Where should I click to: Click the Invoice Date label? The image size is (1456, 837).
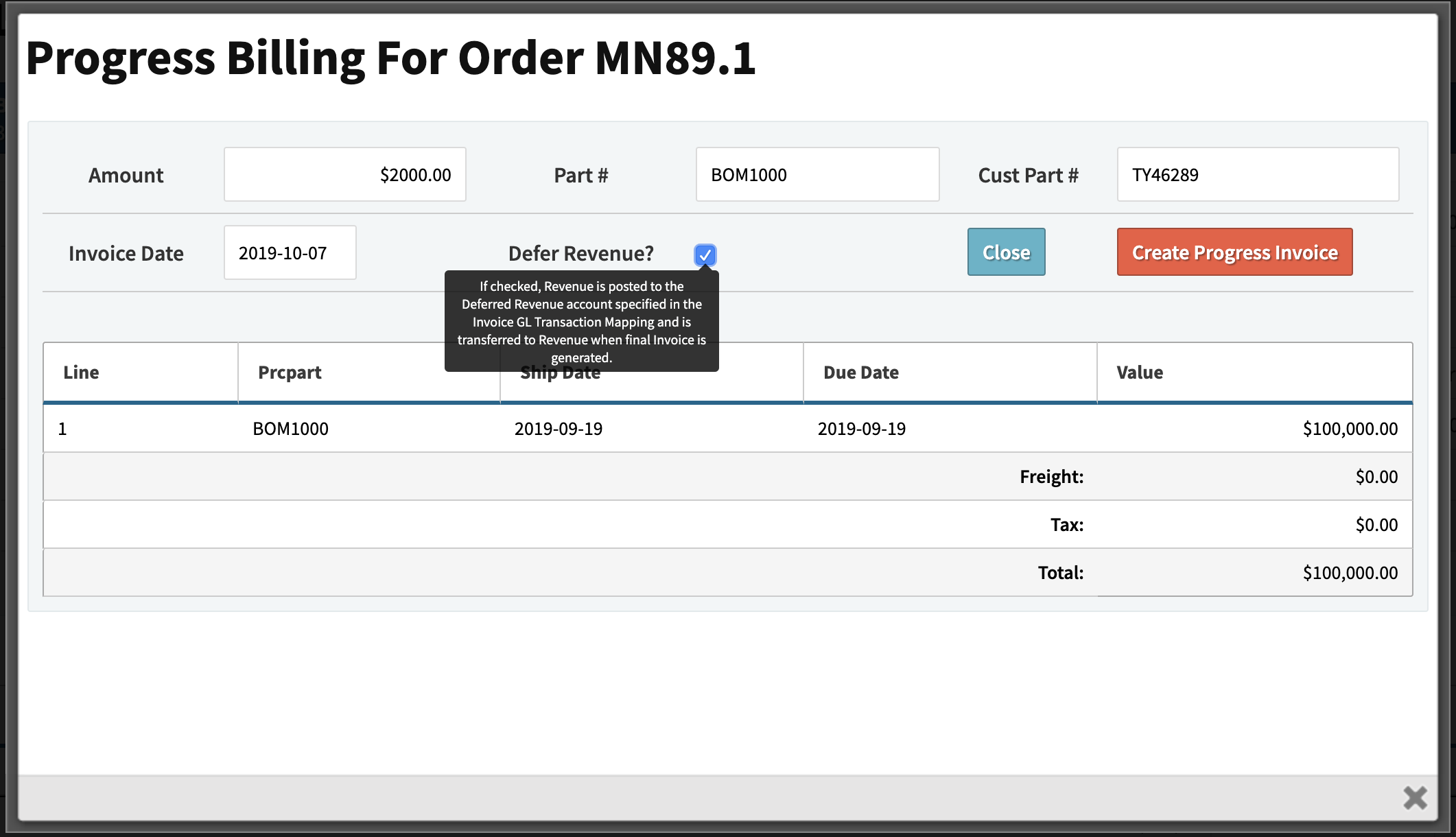pyautogui.click(x=126, y=254)
